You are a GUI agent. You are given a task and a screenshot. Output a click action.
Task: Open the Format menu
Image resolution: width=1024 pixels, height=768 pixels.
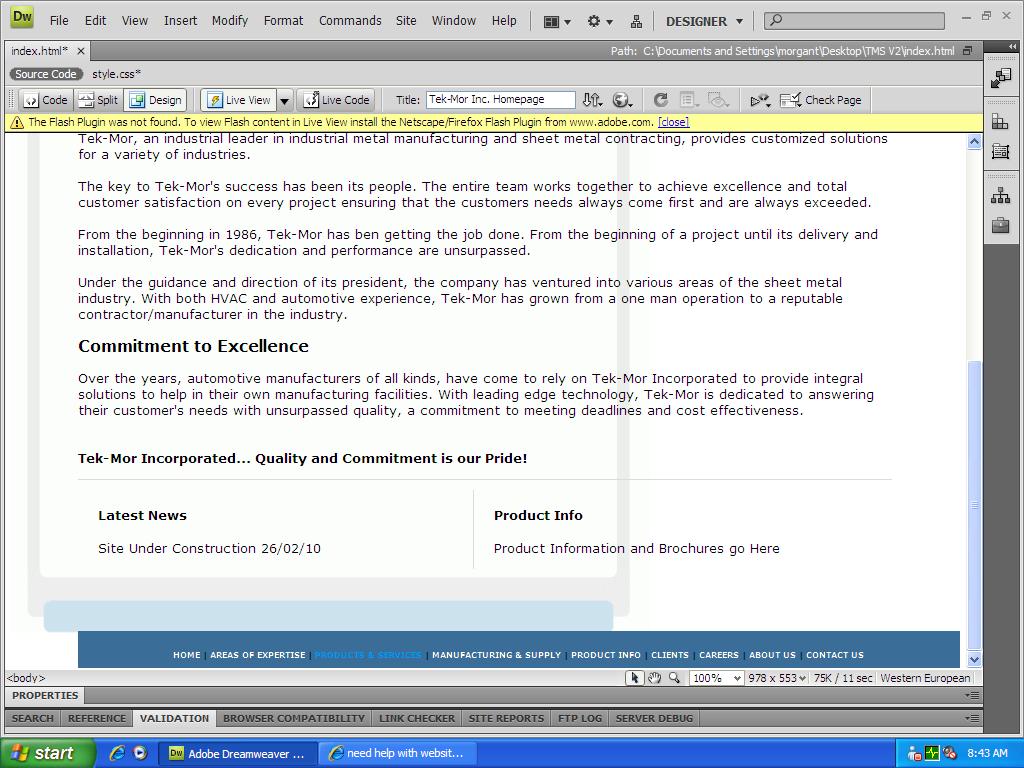click(x=283, y=21)
